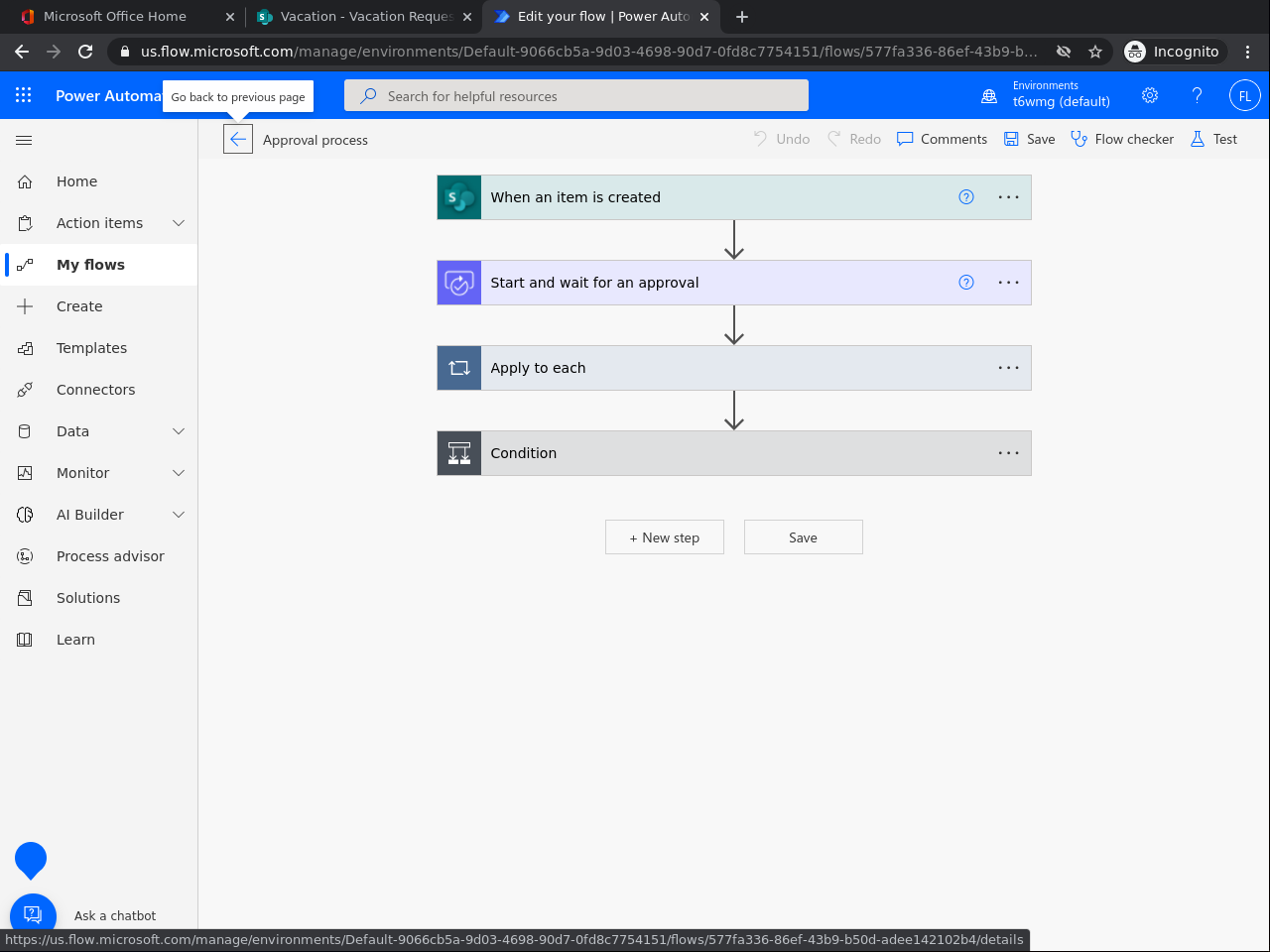Image resolution: width=1270 pixels, height=952 pixels.
Task: Expand 'When an item is created' trigger
Action: [734, 197]
